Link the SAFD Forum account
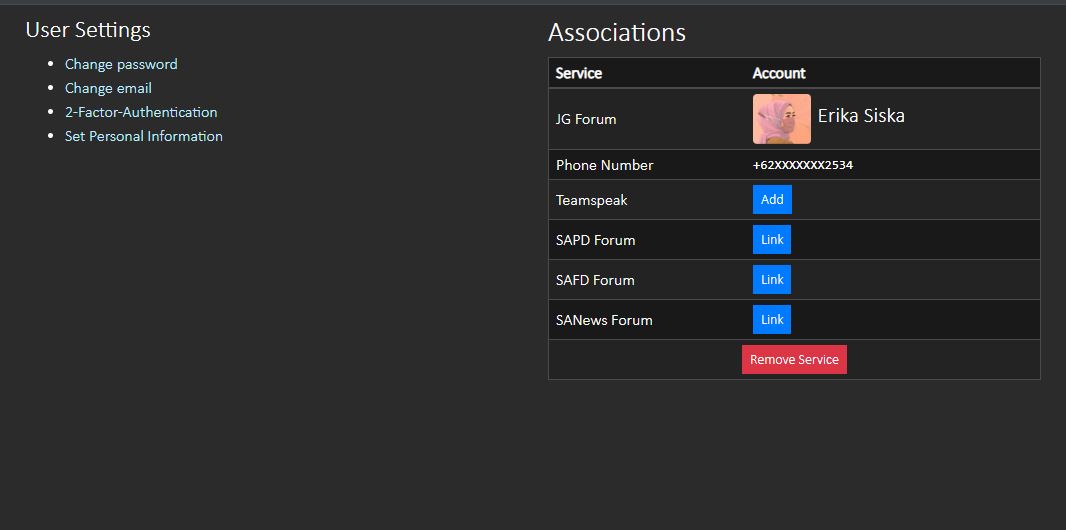The width and height of the screenshot is (1066, 530). tap(772, 279)
